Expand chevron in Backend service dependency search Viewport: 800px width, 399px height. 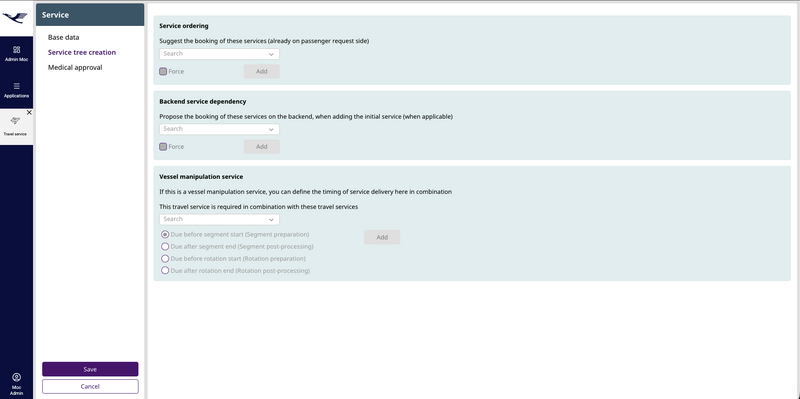271,130
